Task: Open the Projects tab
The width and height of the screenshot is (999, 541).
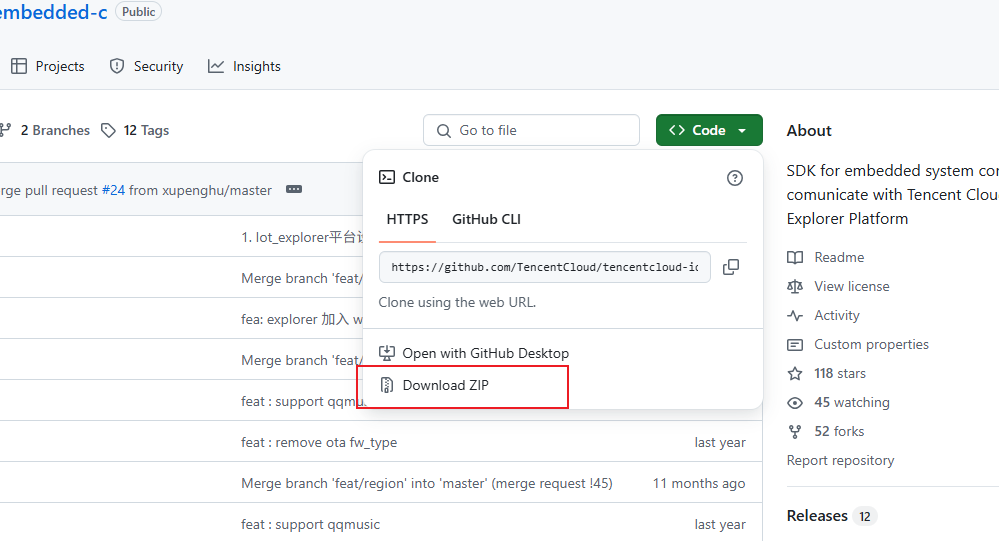Action: [x=48, y=66]
